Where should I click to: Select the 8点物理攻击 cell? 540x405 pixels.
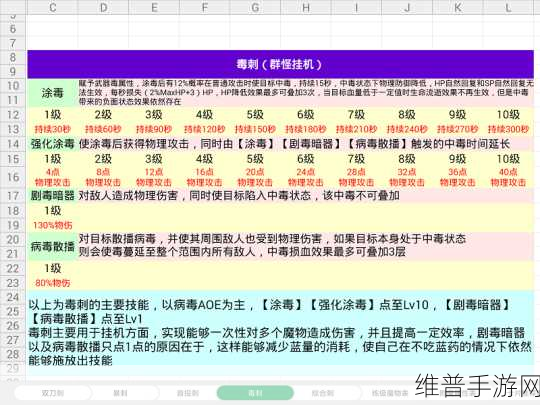(103, 177)
